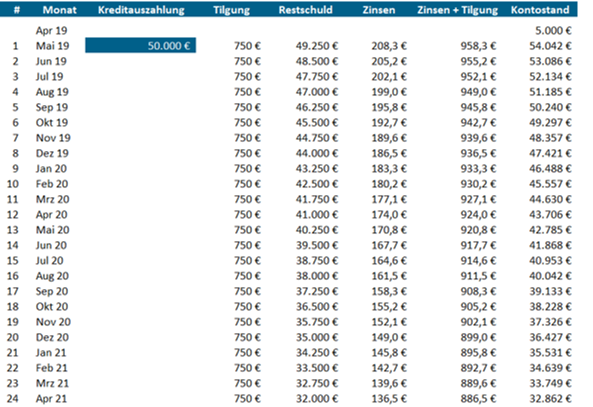Click the Apr 19 month cell
Image resolution: width=593 pixels, height=407 pixels.
(51, 30)
